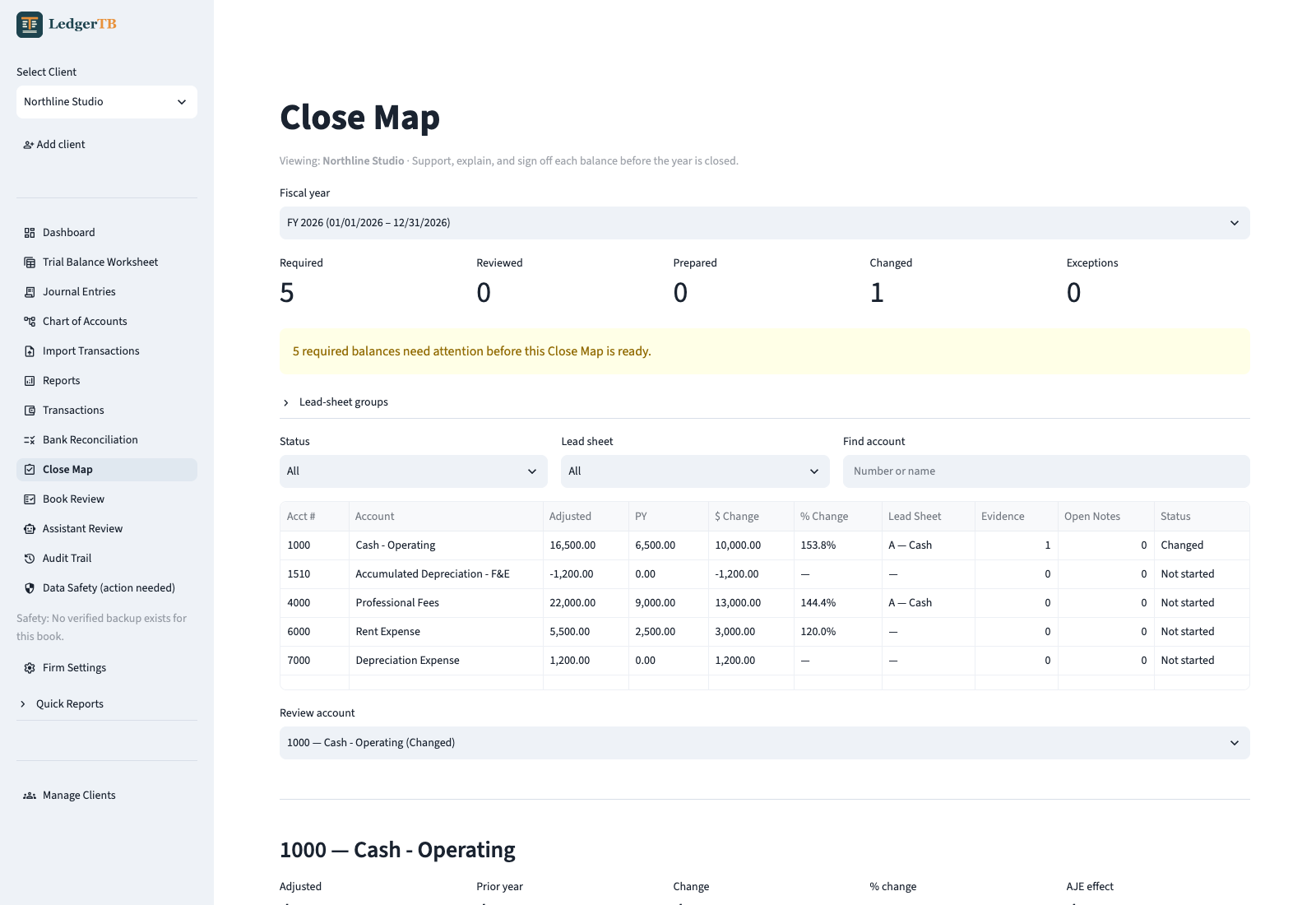Screen dimensions: 1316x905
Task: Sort by Acct # column header
Action: tap(314, 517)
